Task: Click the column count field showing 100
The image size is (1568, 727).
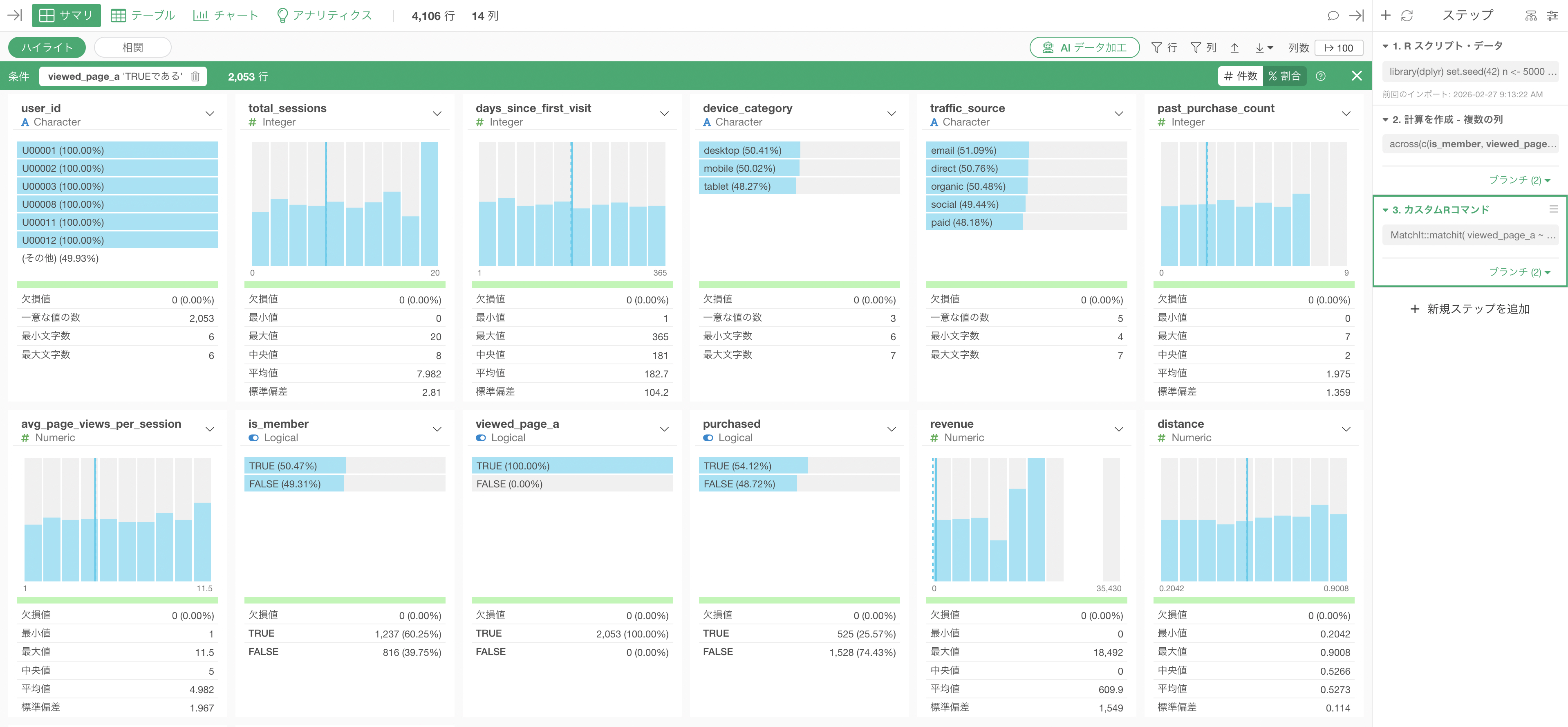Action: [1339, 47]
